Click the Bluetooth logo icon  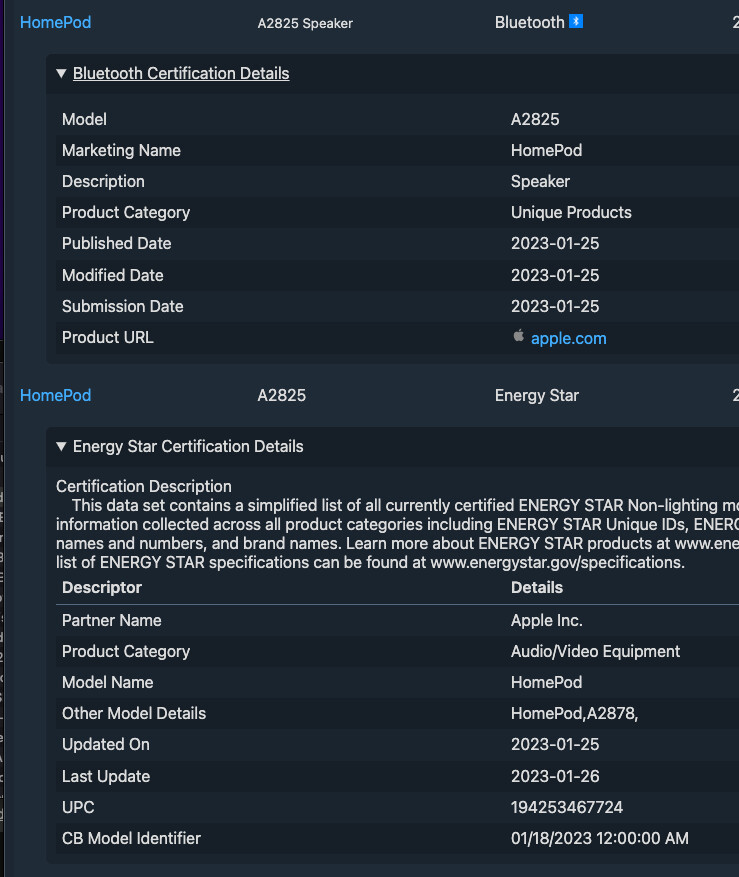[x=576, y=21]
